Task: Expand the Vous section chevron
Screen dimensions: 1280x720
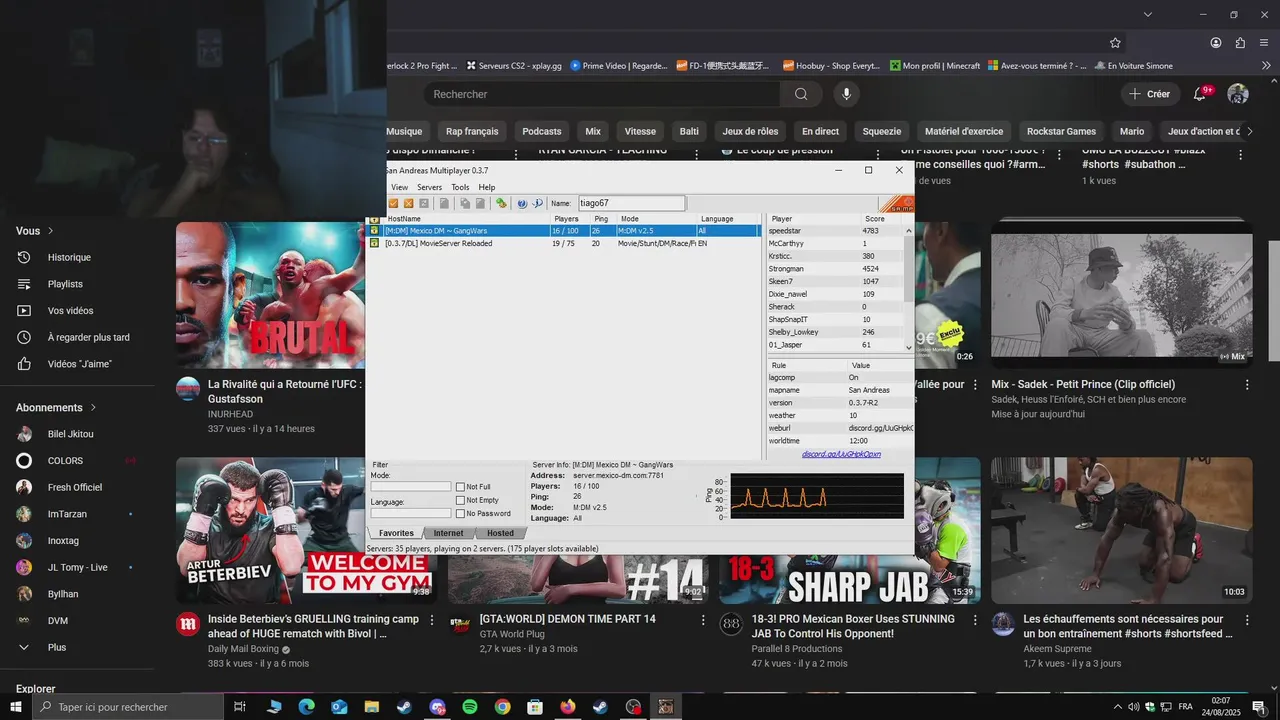Action: pyautogui.click(x=51, y=231)
